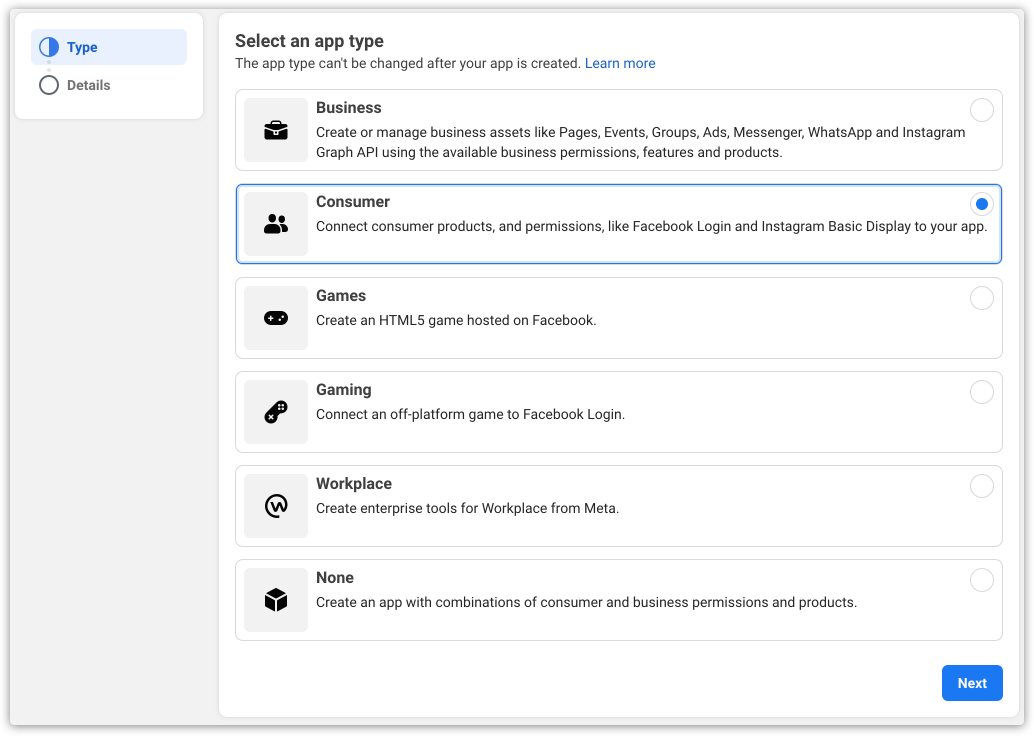The image size is (1034, 736).
Task: Click the Consumer heading text
Action: click(x=353, y=202)
